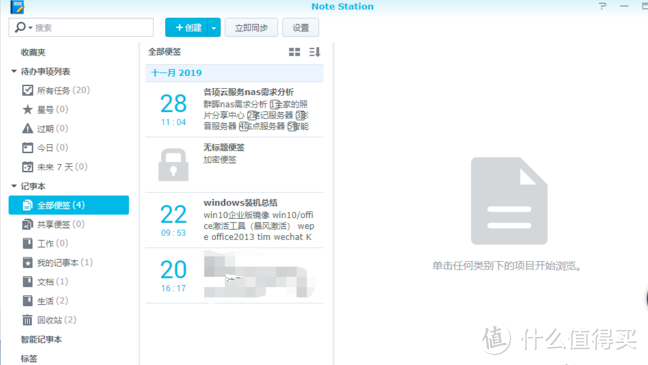
Task: Click the notebook icon beside 文档
Action: (27, 282)
